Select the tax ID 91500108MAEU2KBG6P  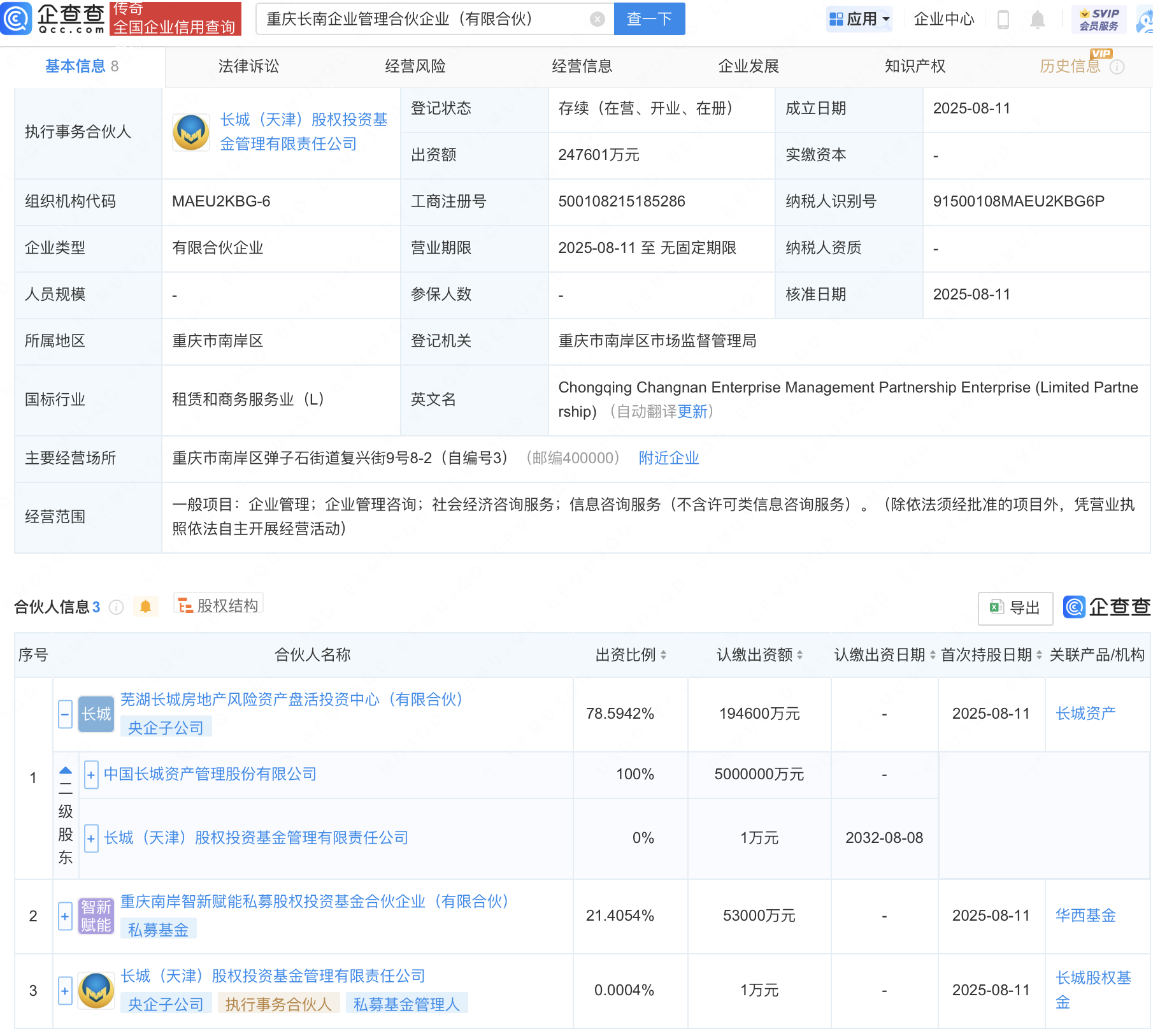coord(1019,201)
